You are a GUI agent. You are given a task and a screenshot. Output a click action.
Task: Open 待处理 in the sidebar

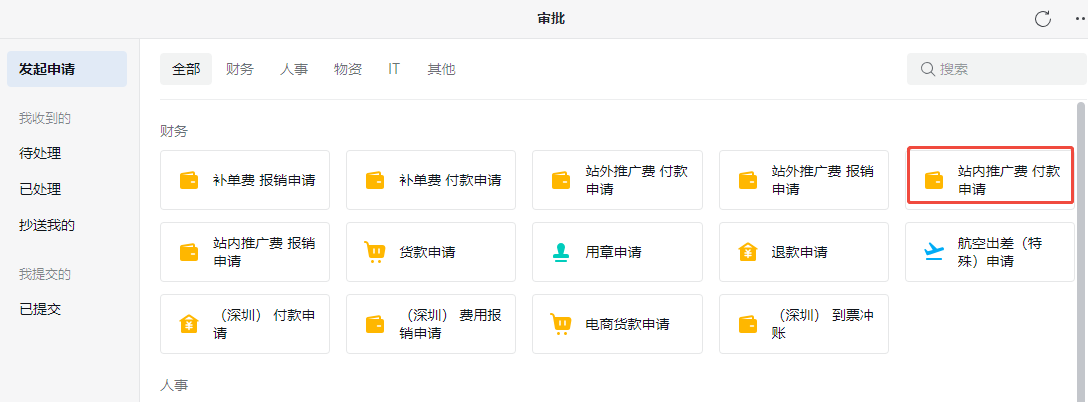(40, 154)
